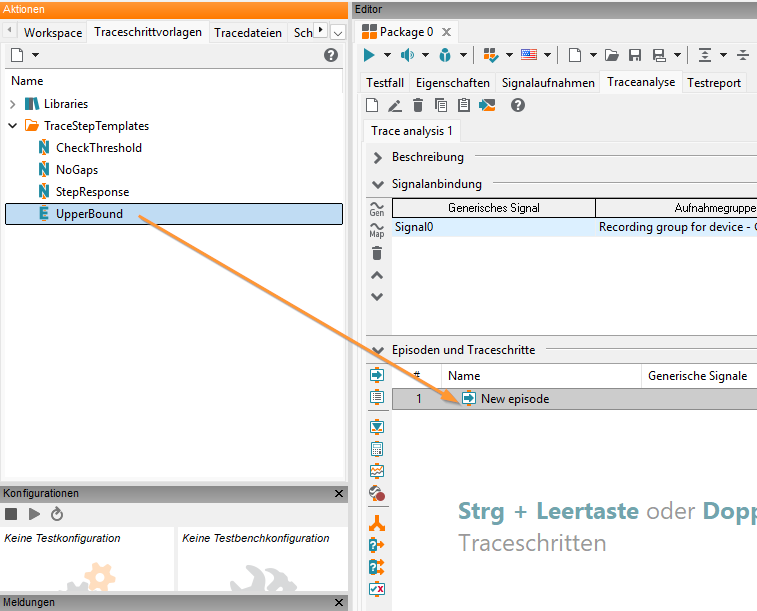This screenshot has height=611, width=757.
Task: Switch to the Tracedateien tab
Action: (x=248, y=32)
